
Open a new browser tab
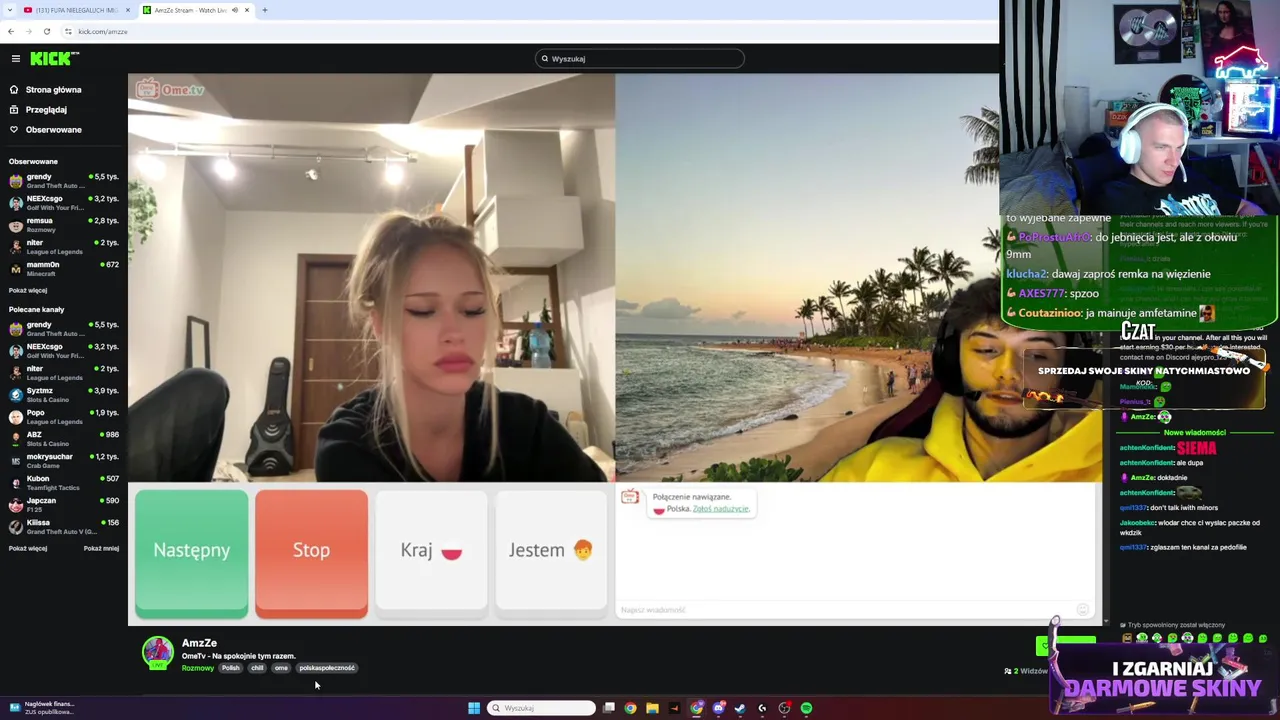(265, 10)
